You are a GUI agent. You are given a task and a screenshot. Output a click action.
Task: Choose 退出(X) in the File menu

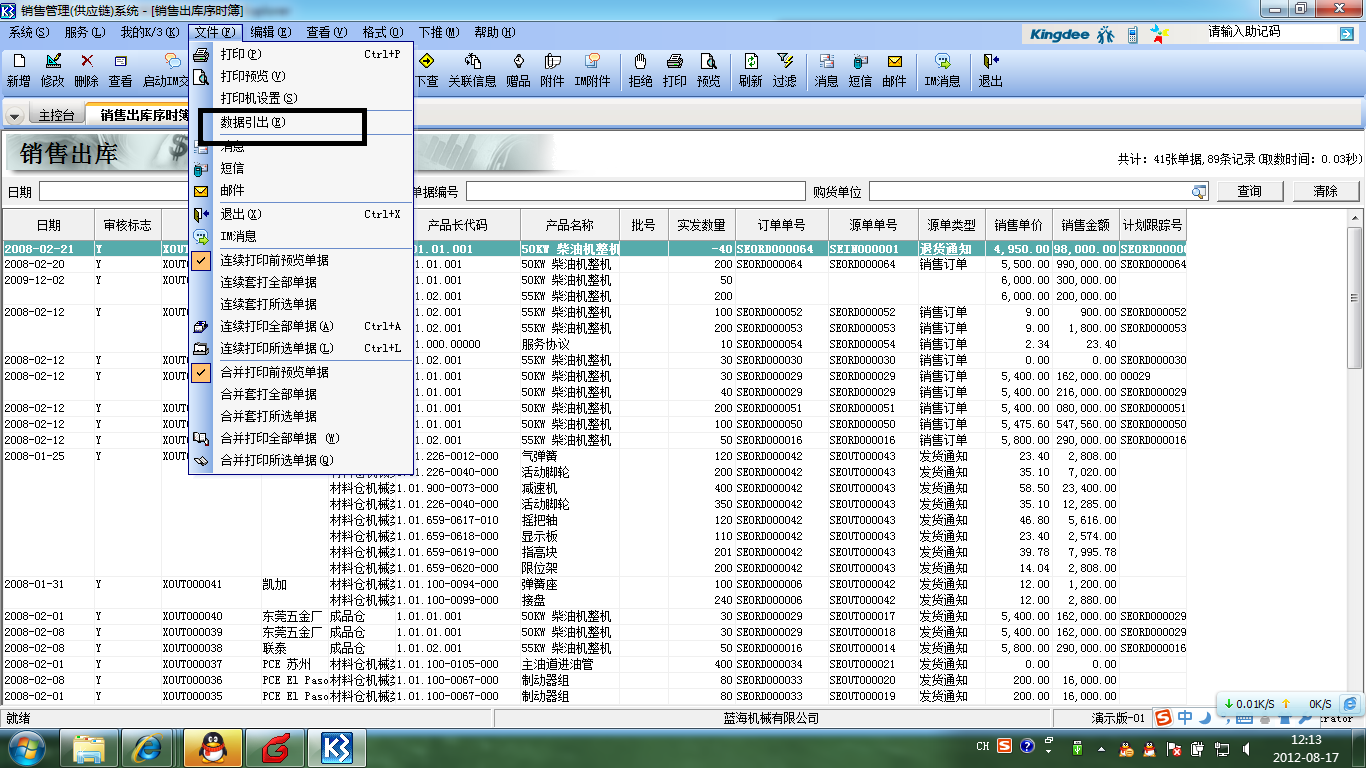point(301,214)
